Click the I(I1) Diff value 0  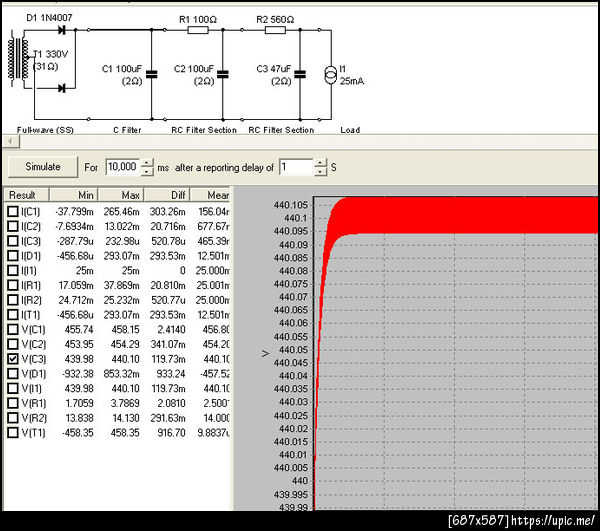[x=183, y=270]
